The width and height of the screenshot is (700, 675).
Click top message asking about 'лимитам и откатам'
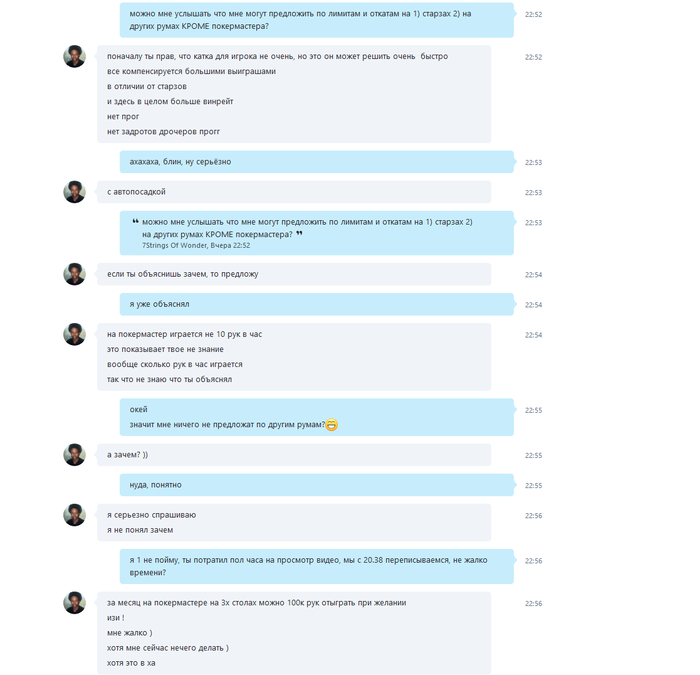coord(317,20)
